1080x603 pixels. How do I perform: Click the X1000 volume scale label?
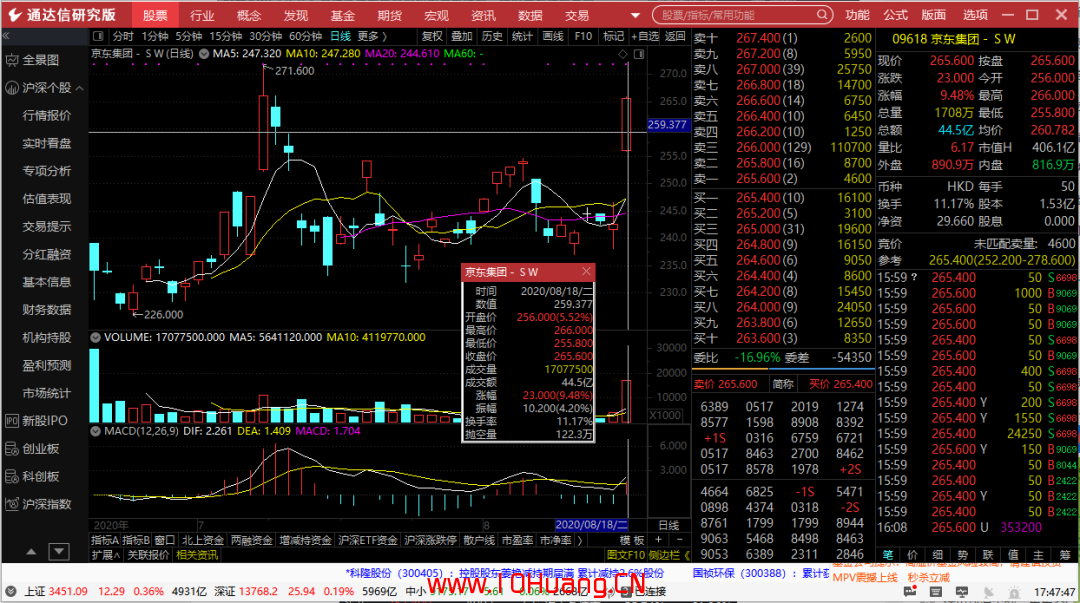click(x=665, y=415)
